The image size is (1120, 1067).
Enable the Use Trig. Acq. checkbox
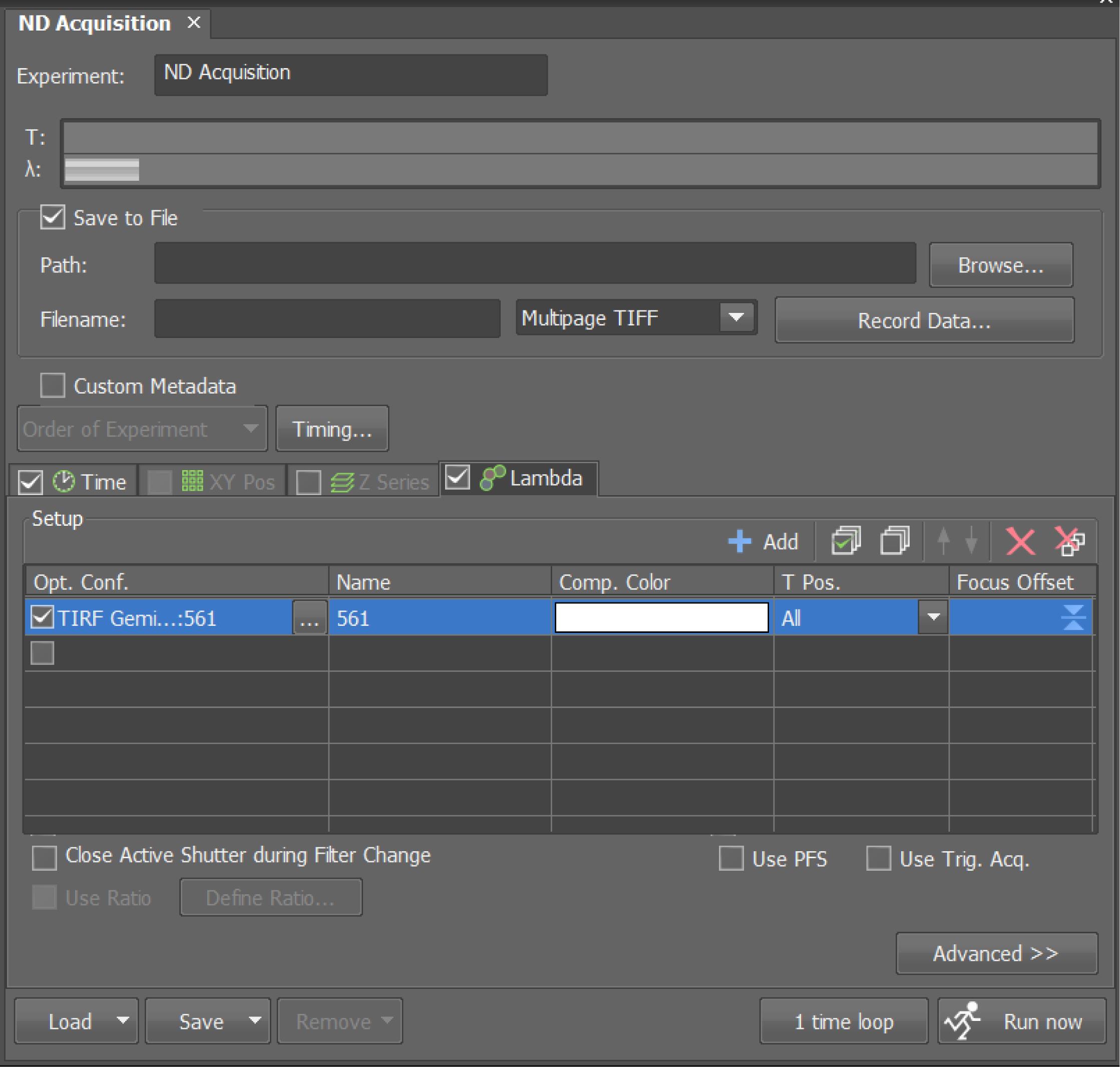(879, 858)
